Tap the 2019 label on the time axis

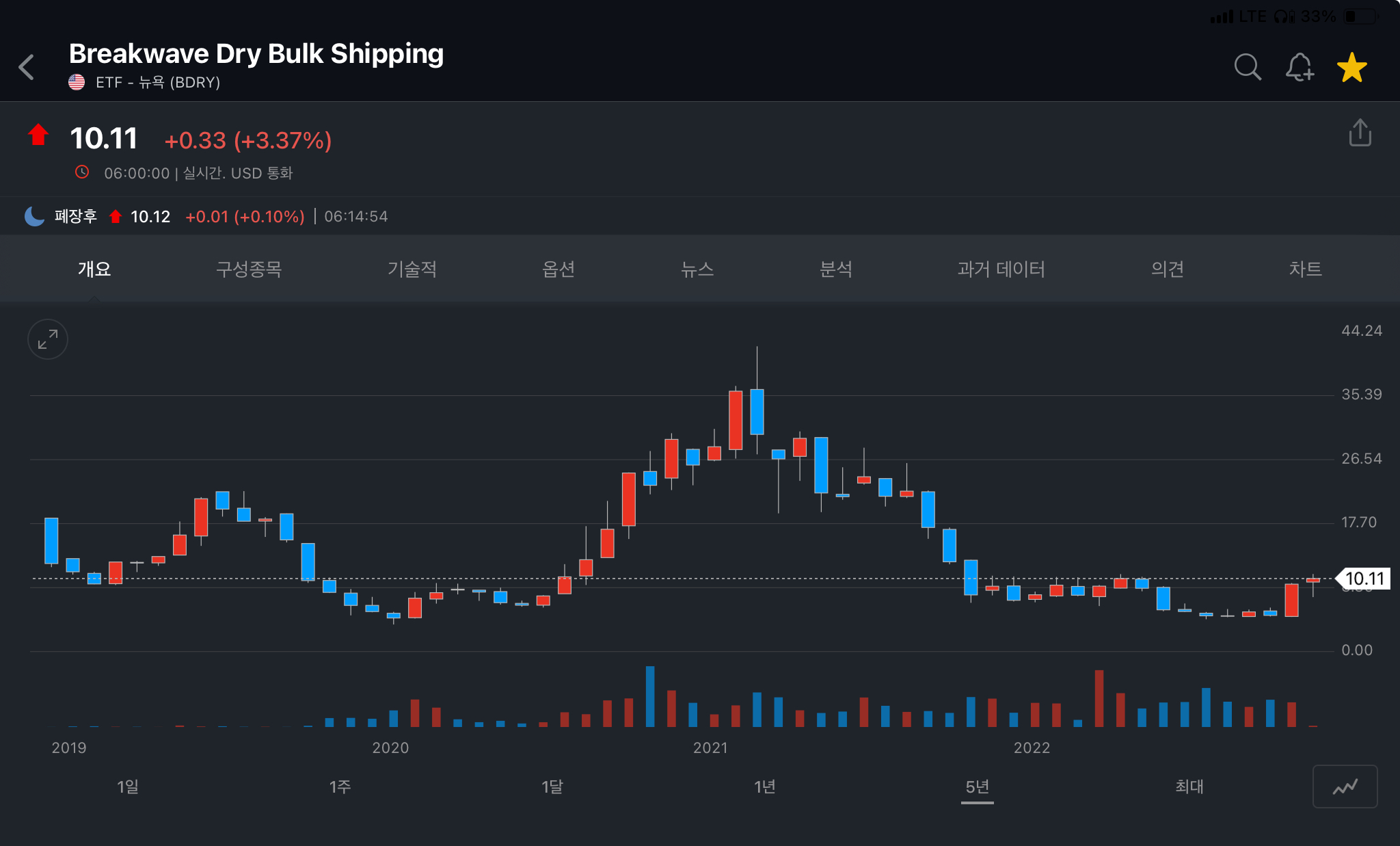point(69,748)
